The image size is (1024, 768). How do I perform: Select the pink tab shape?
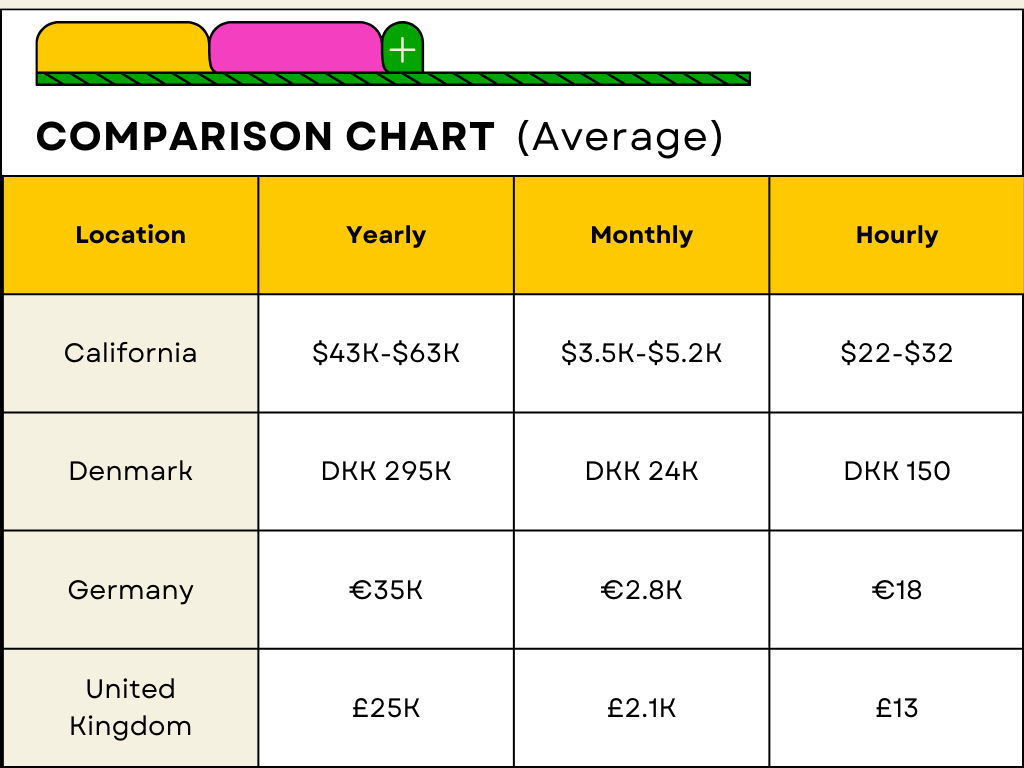[296, 48]
